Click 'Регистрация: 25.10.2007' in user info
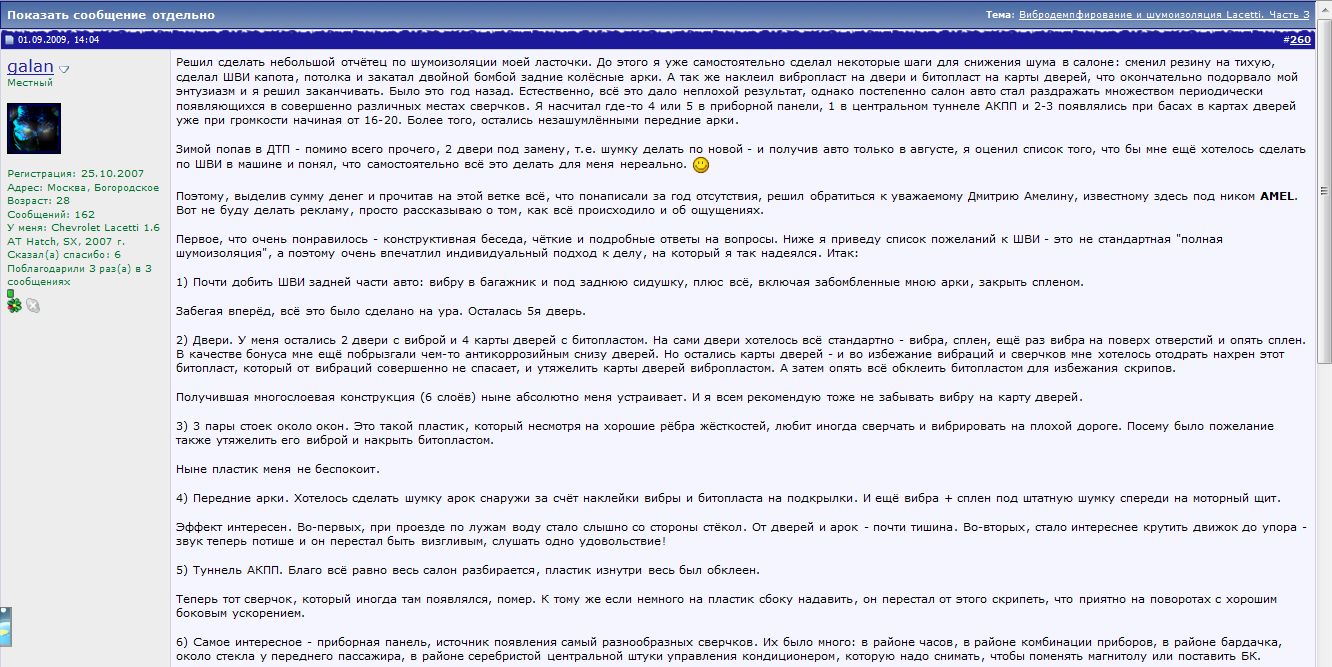 (75, 174)
